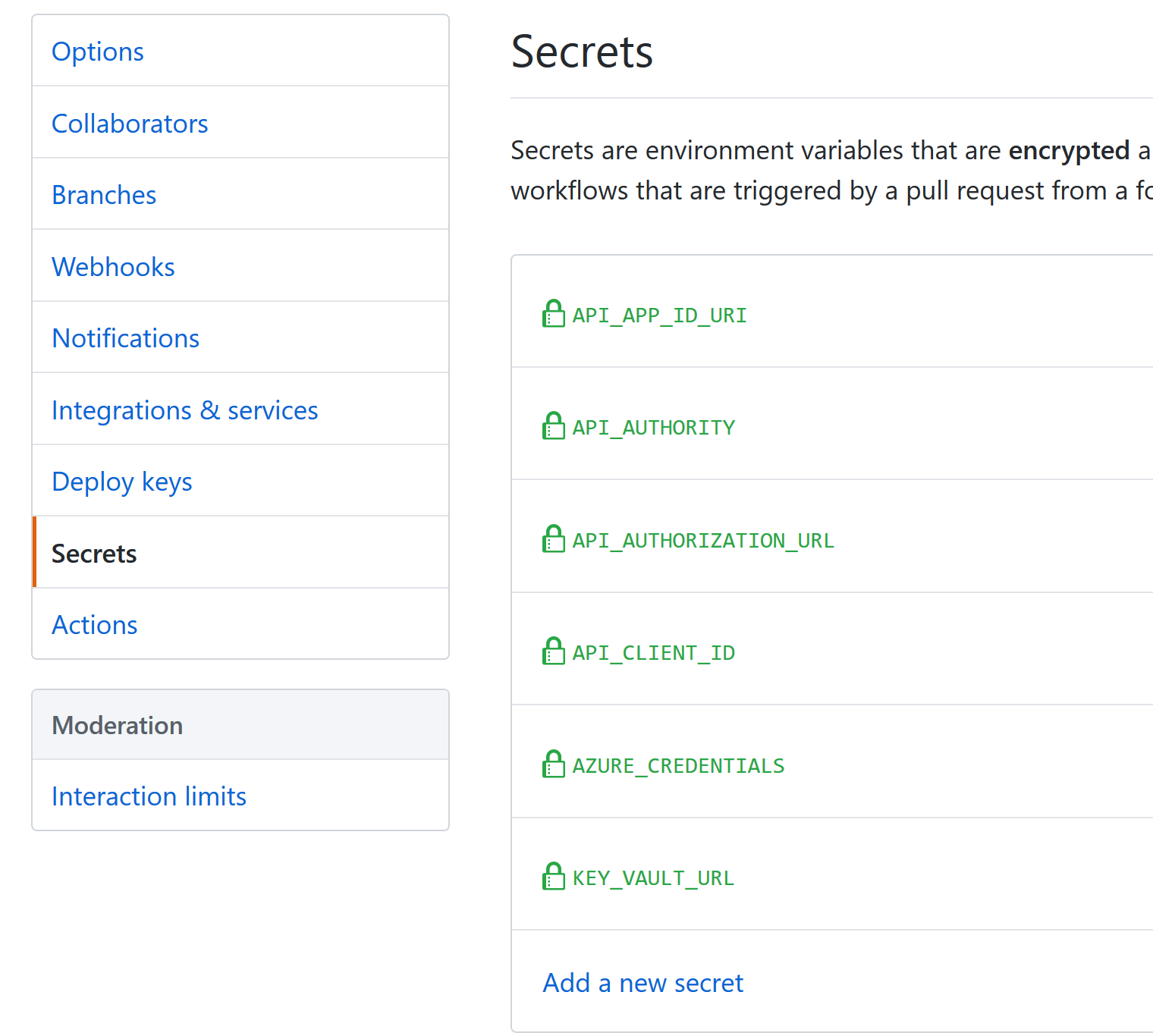Image resolution: width=1153 pixels, height=1036 pixels.
Task: Select the API_AUTHORITY secret entry
Action: (x=652, y=426)
